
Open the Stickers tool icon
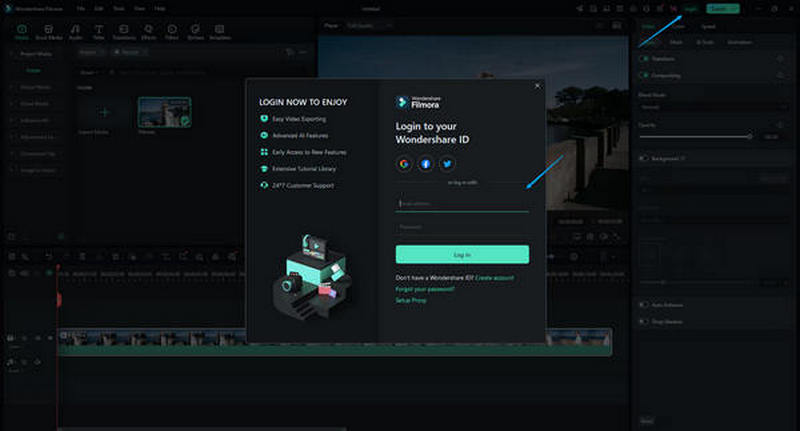[195, 32]
